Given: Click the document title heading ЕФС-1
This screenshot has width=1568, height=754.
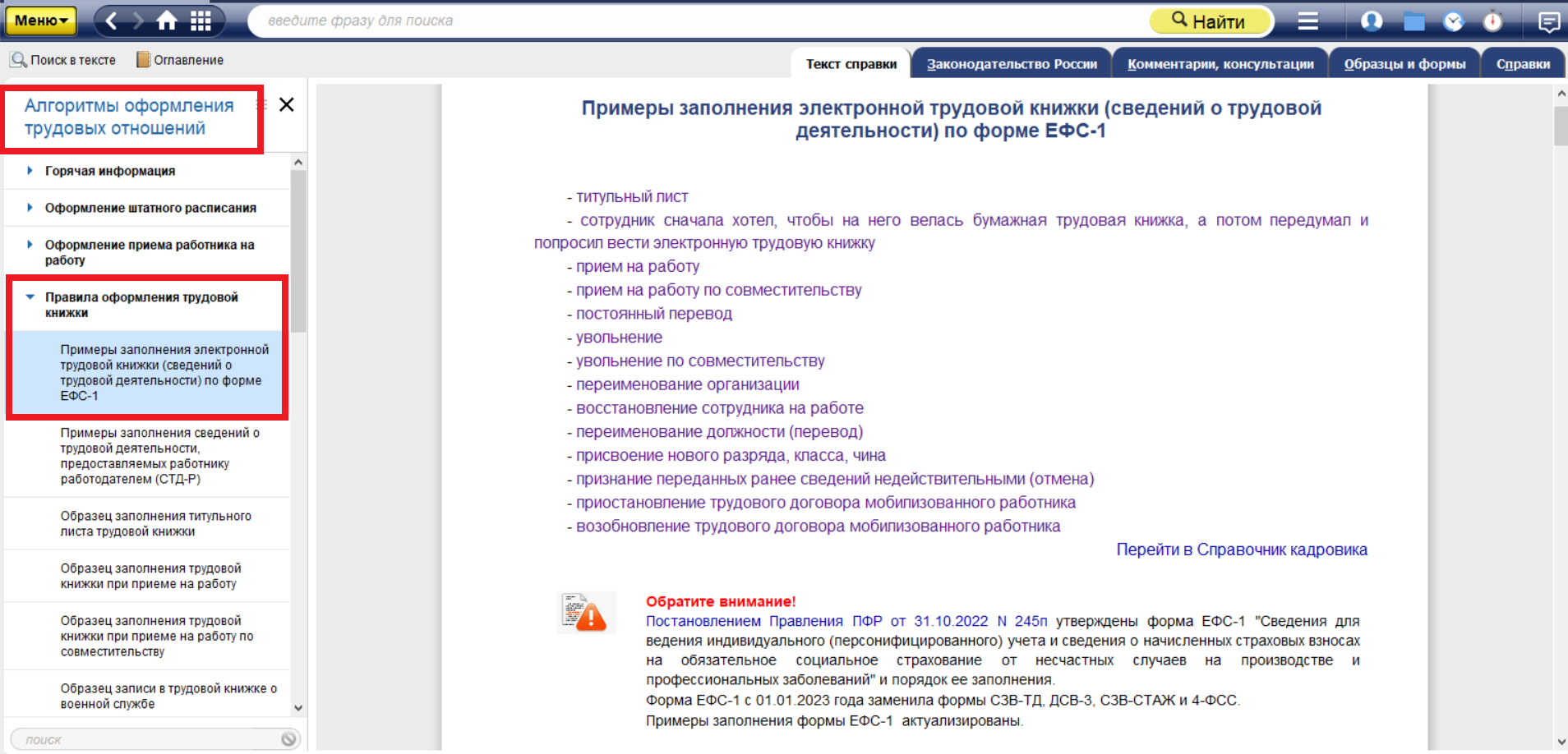Looking at the screenshot, I should tap(951, 119).
